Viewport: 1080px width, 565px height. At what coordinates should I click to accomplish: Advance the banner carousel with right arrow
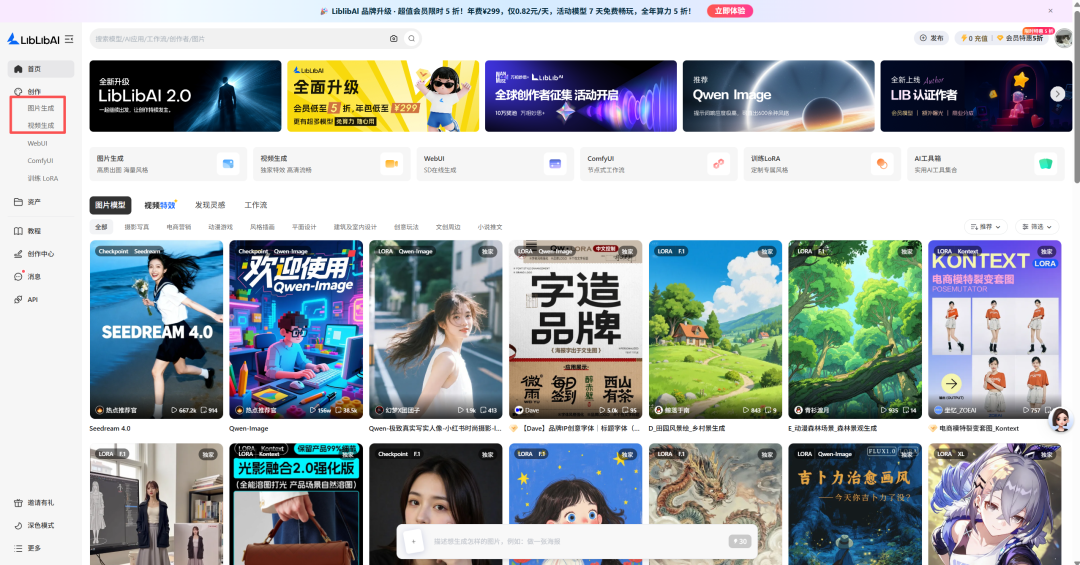point(1057,94)
